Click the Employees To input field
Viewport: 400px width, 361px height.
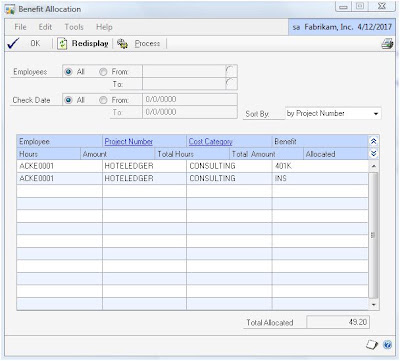184,84
